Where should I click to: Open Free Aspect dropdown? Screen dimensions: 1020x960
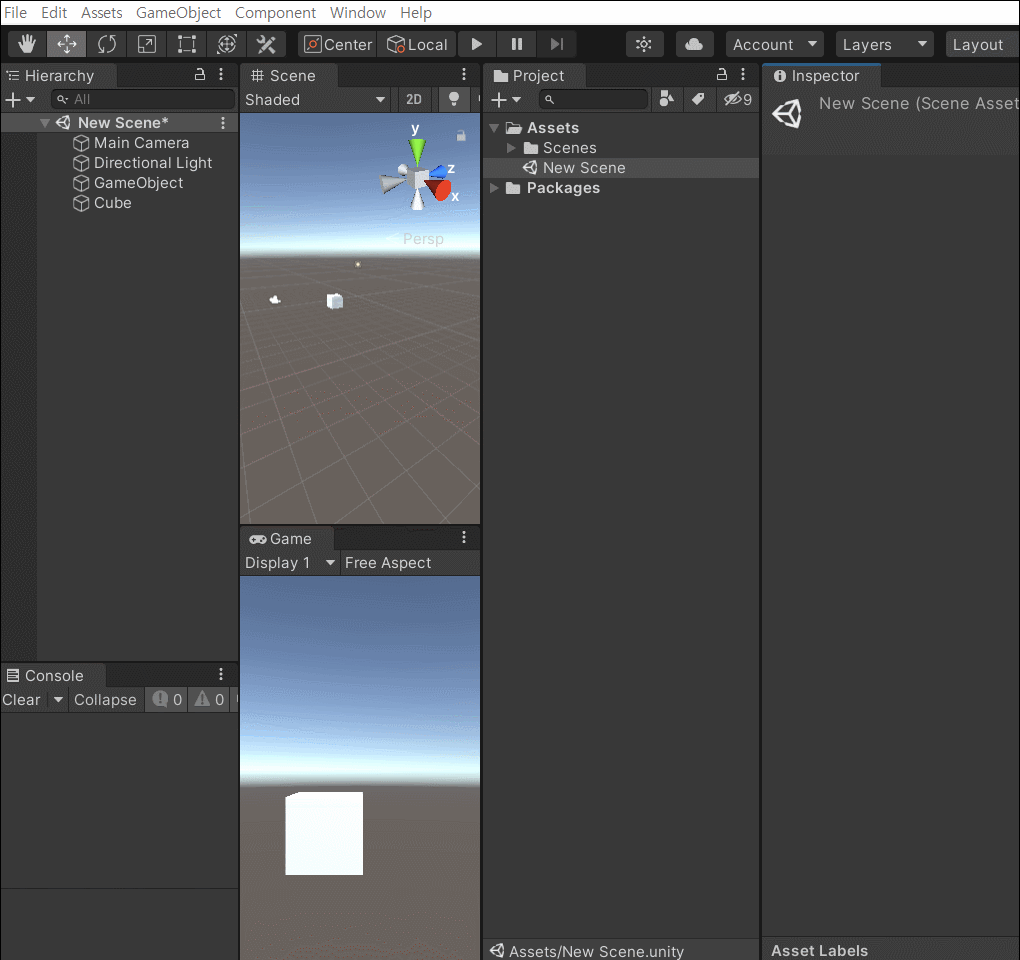click(388, 563)
